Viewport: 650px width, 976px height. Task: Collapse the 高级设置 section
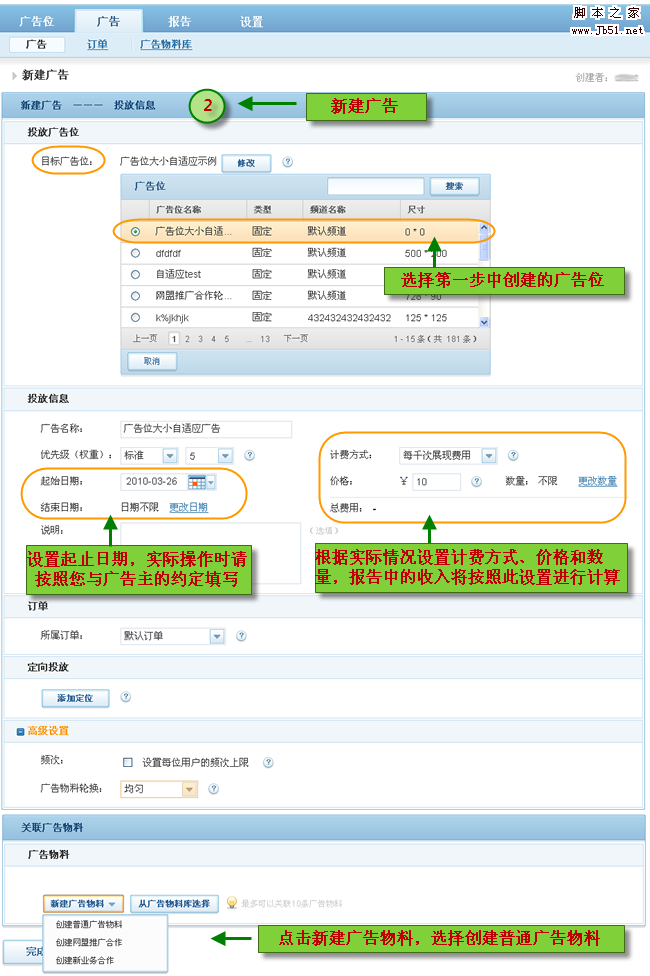click(21, 732)
